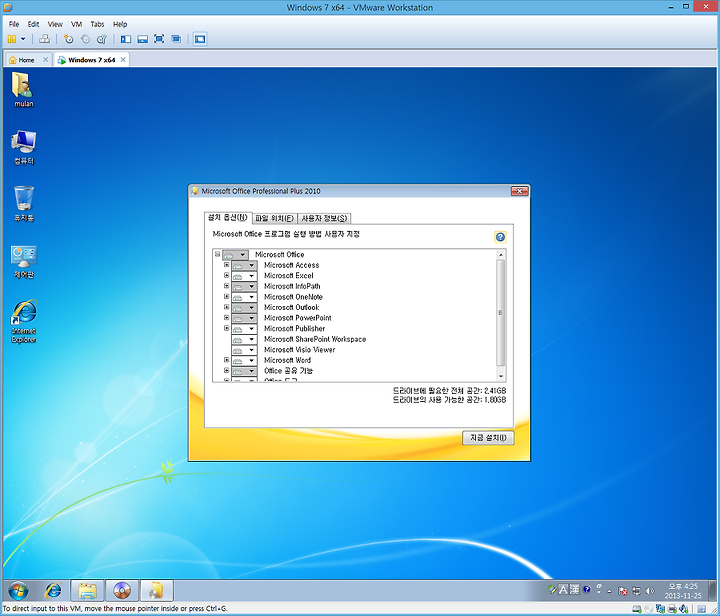The height and width of the screenshot is (616, 720).
Task: Click the feature list scrollbar thumb
Action: [x=501, y=313]
